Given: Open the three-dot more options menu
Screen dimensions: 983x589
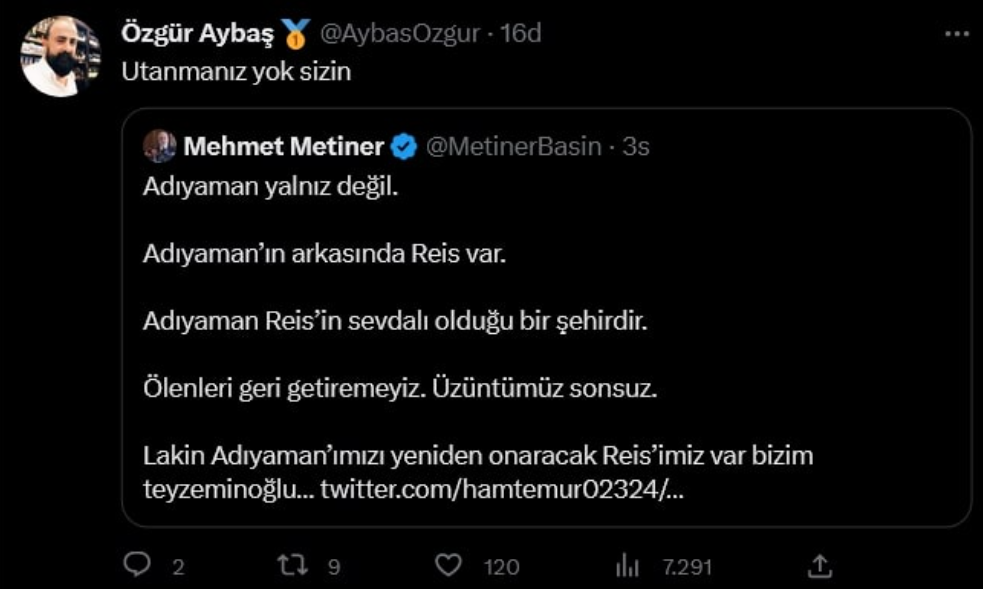Looking at the screenshot, I should (x=956, y=35).
